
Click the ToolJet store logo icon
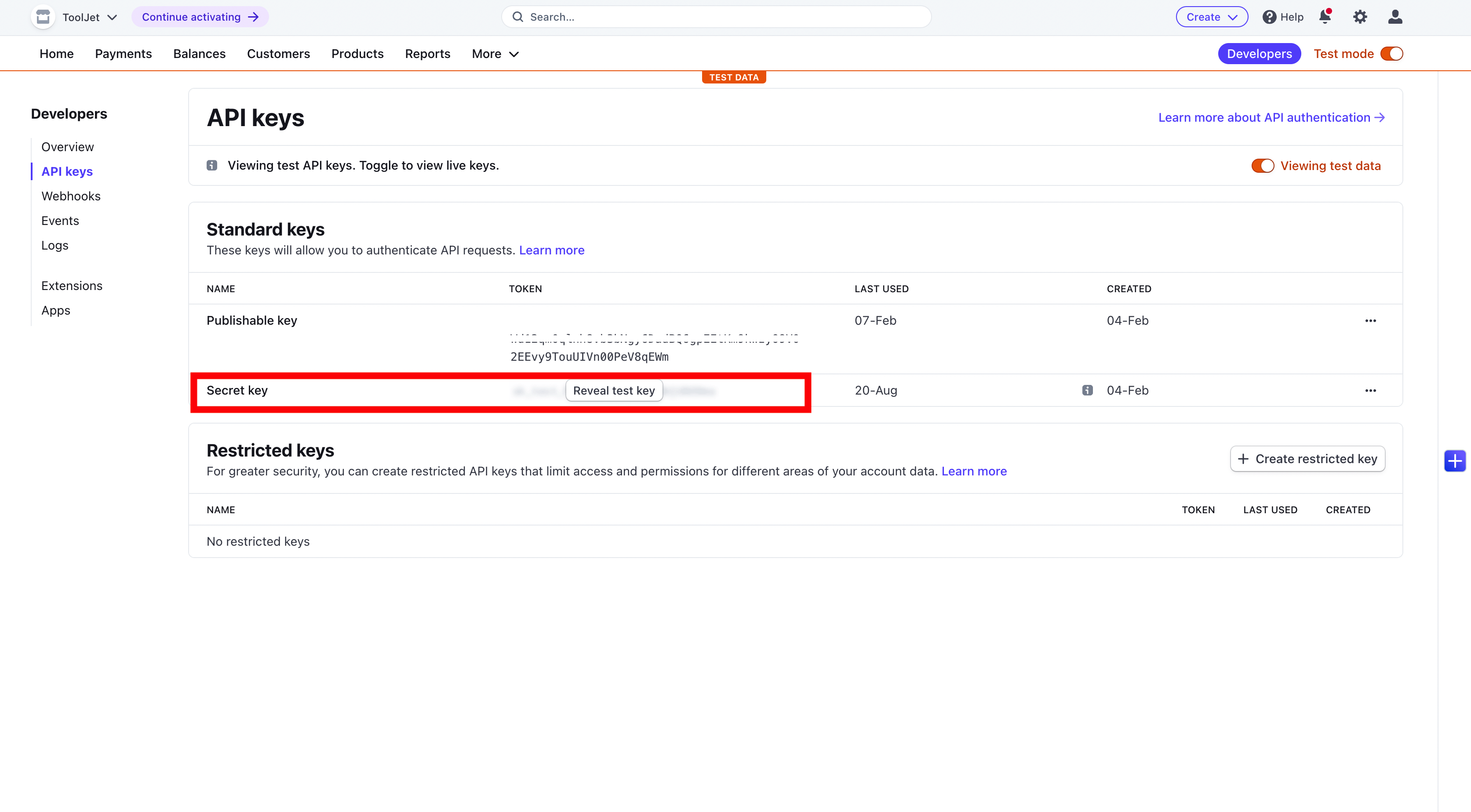tap(43, 17)
